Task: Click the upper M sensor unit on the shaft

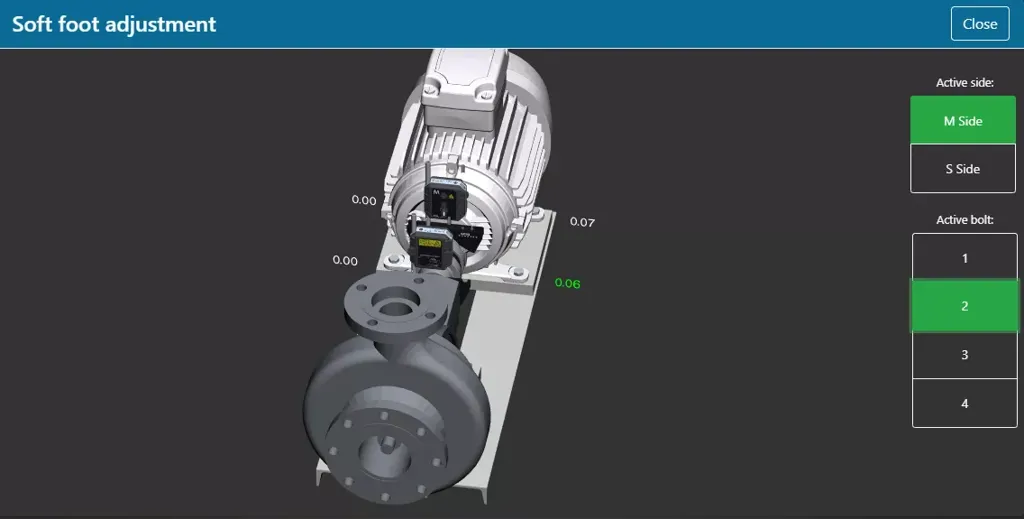Action: (x=439, y=194)
